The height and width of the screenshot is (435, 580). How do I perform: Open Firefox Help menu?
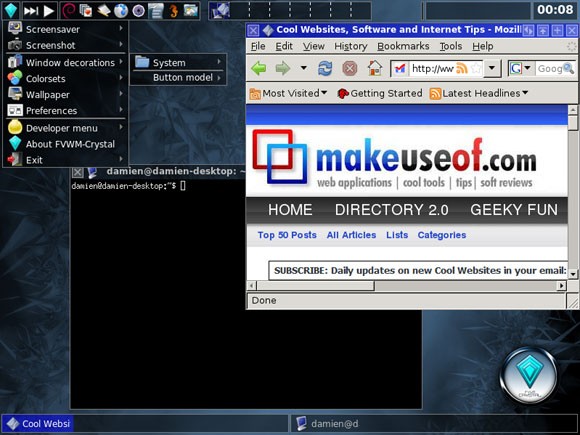click(x=483, y=46)
